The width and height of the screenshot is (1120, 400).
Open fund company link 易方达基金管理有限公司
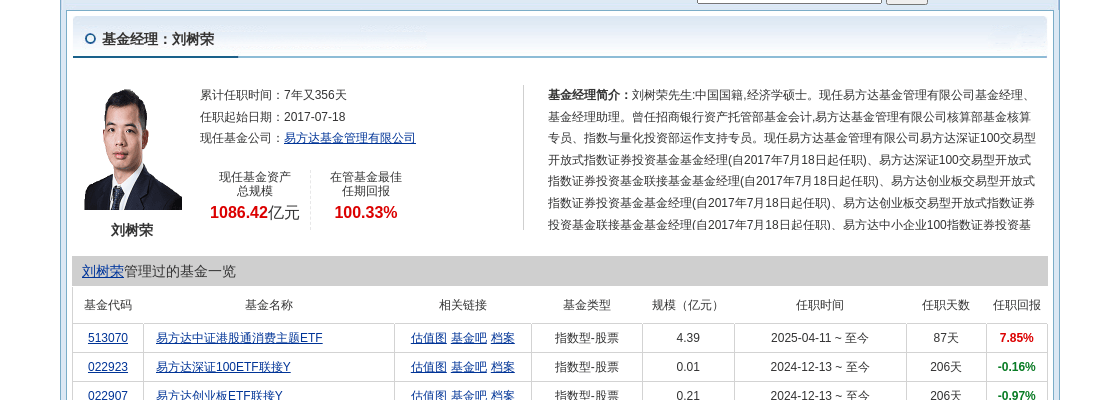click(x=349, y=138)
